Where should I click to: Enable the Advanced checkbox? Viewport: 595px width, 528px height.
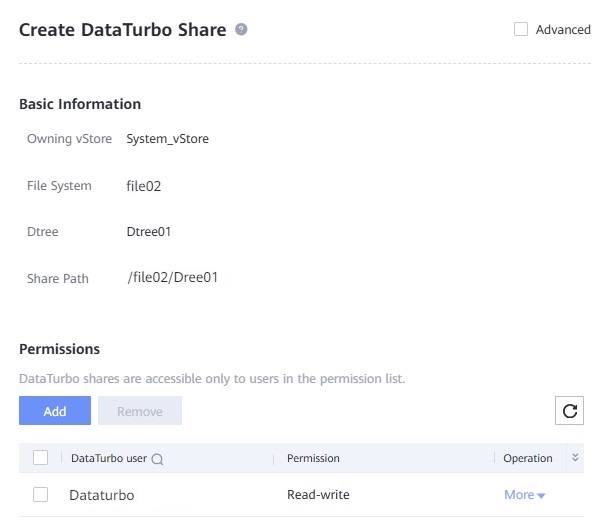point(521,29)
